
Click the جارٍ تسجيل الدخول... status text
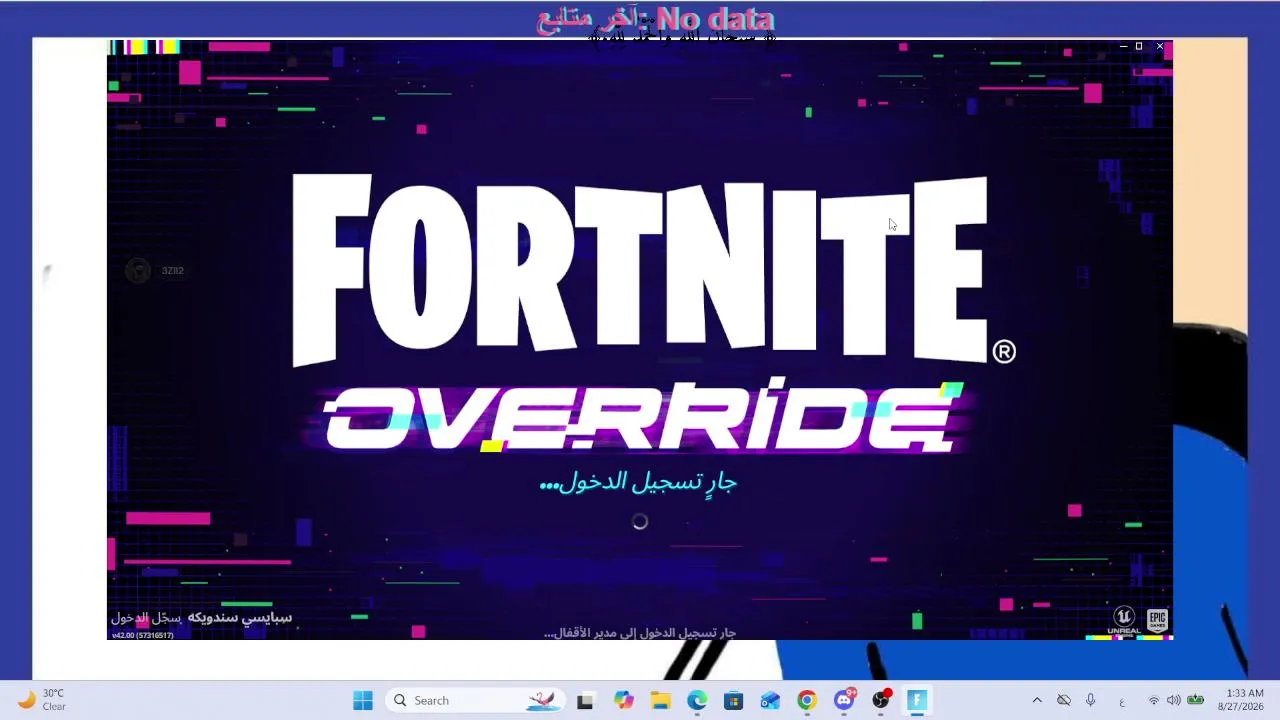coord(638,483)
